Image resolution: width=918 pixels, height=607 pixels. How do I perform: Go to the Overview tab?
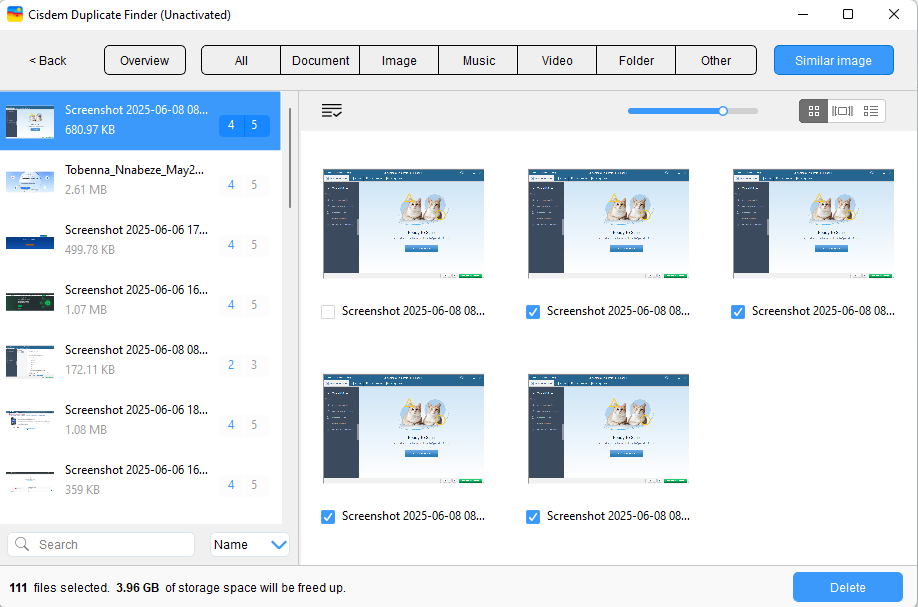coord(145,60)
